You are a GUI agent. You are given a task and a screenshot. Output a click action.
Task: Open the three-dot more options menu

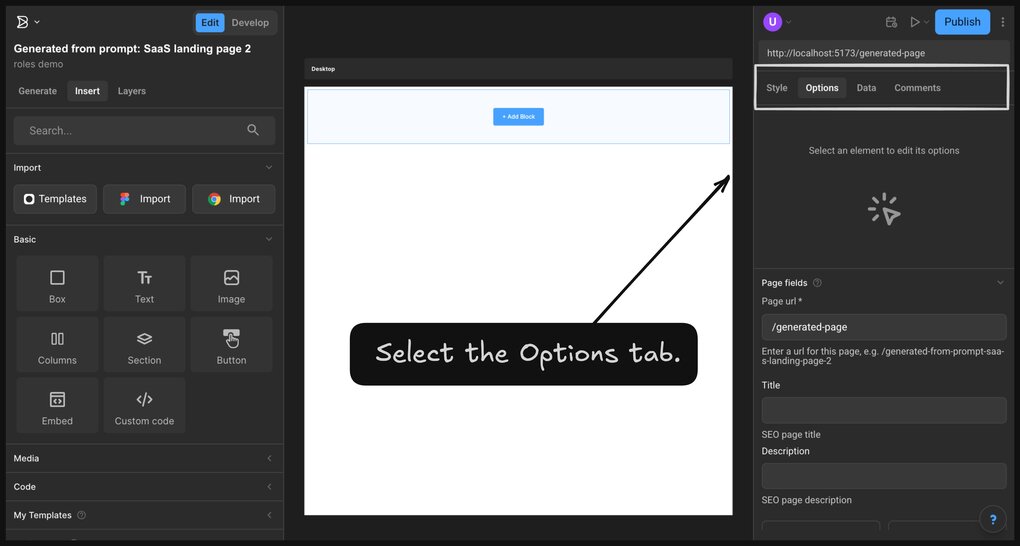(1002, 22)
